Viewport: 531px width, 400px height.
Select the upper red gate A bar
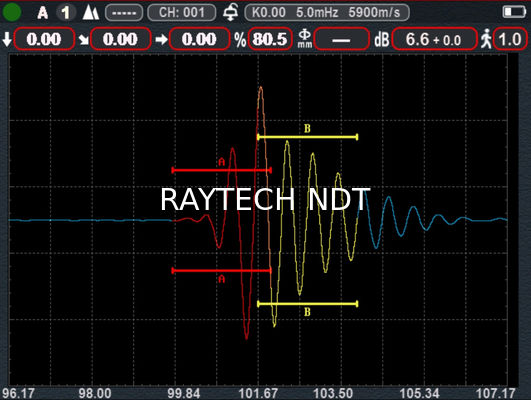[222, 170]
